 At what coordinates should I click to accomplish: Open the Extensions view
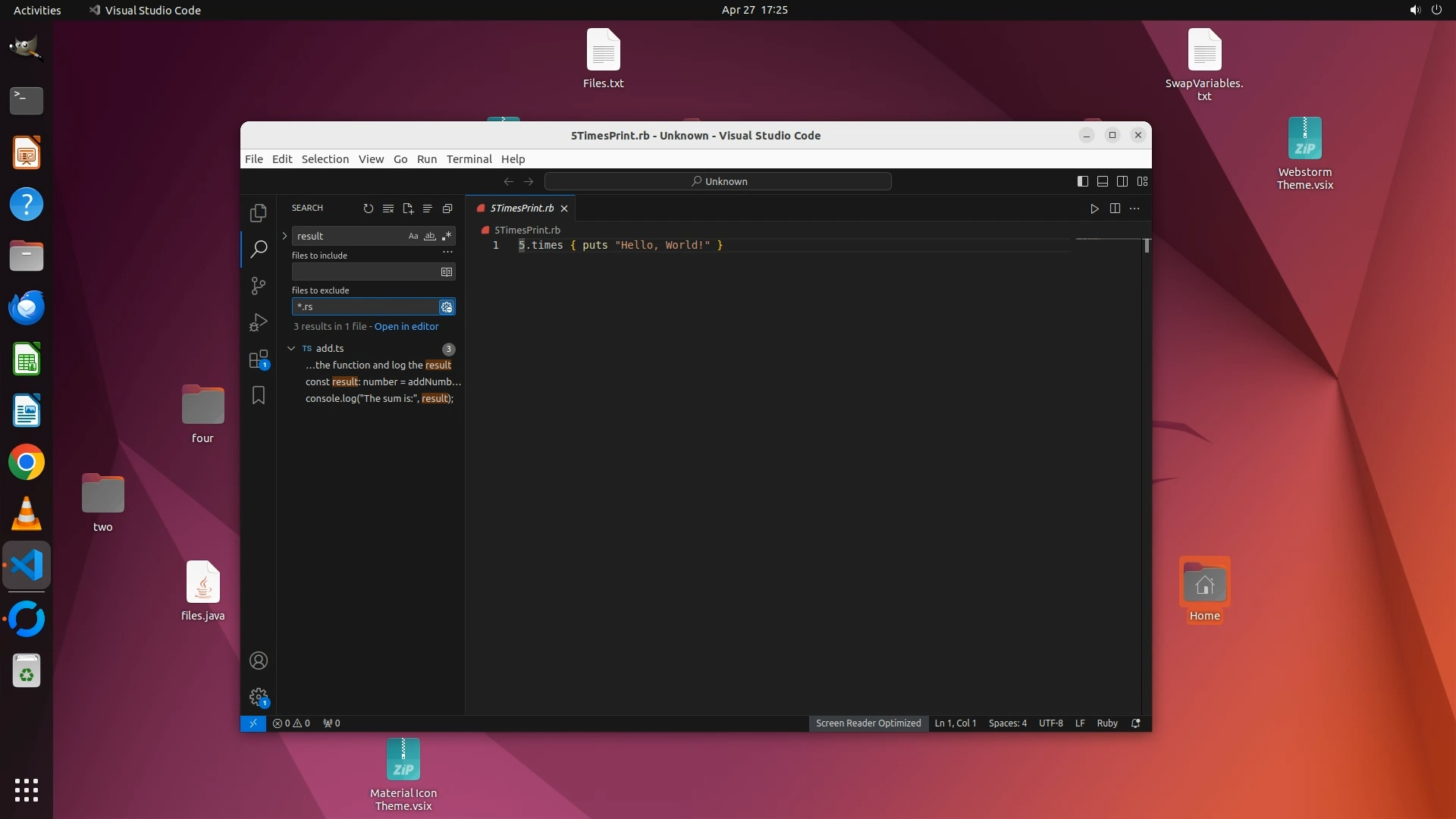pyautogui.click(x=259, y=359)
